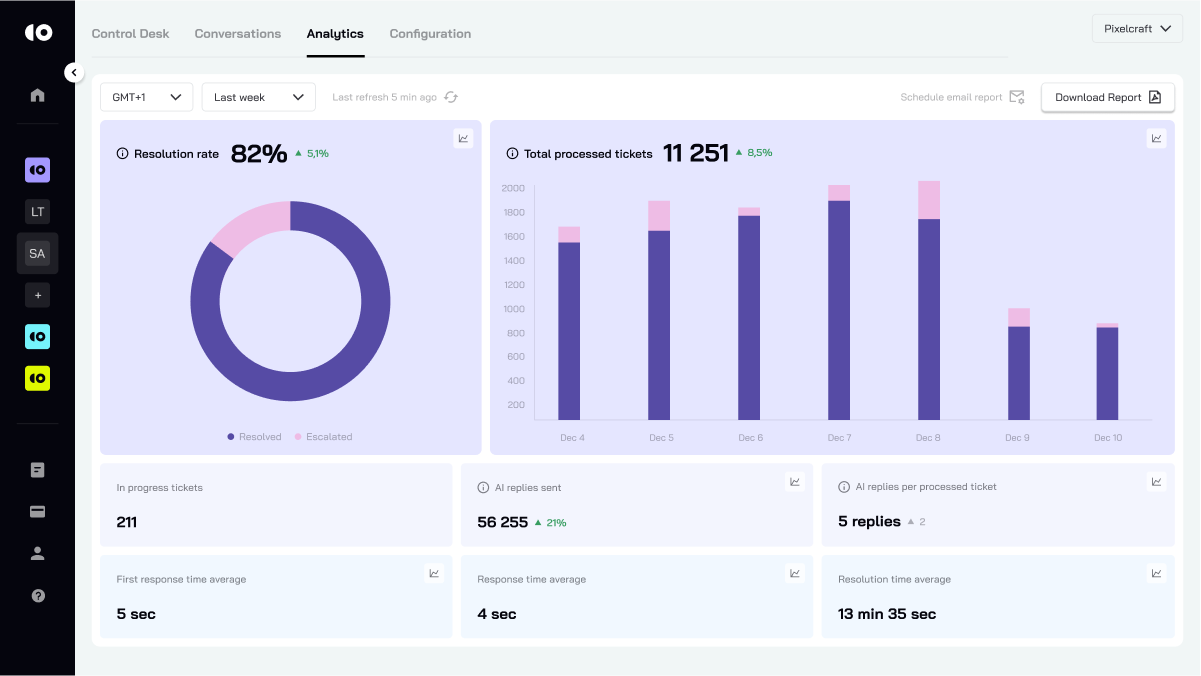Toggle the Resolved legend item

(254, 437)
